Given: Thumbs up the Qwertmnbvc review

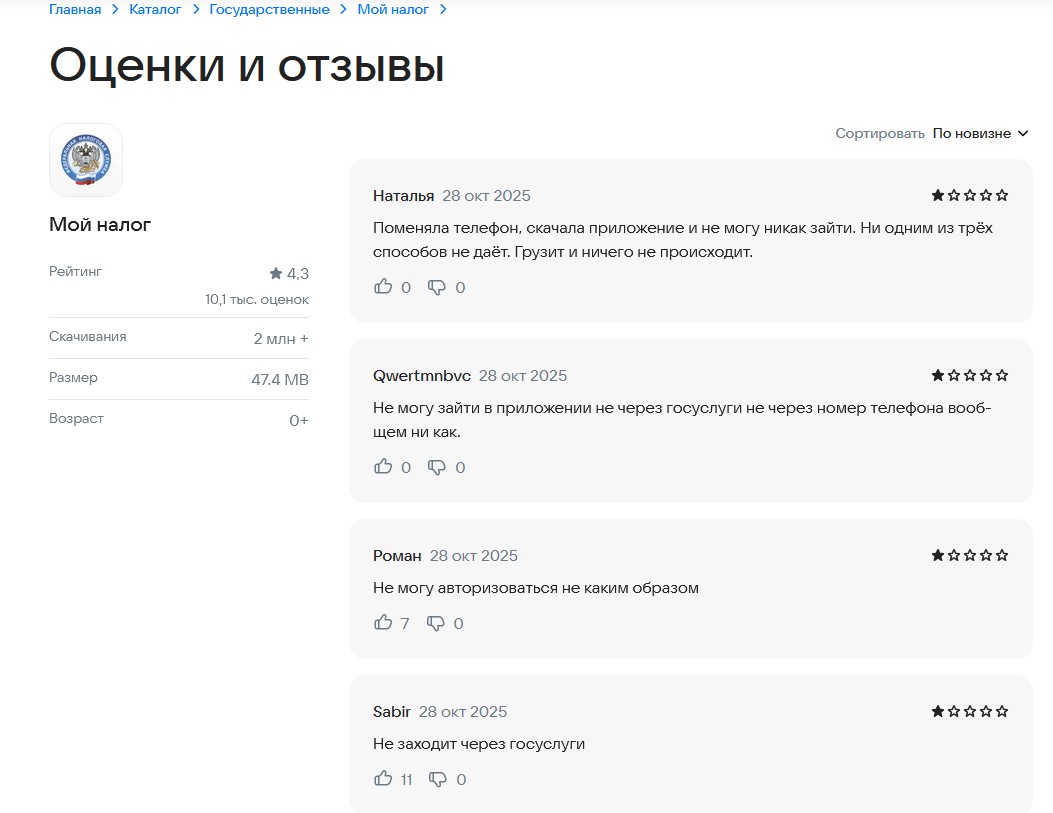Looking at the screenshot, I should click(x=383, y=467).
